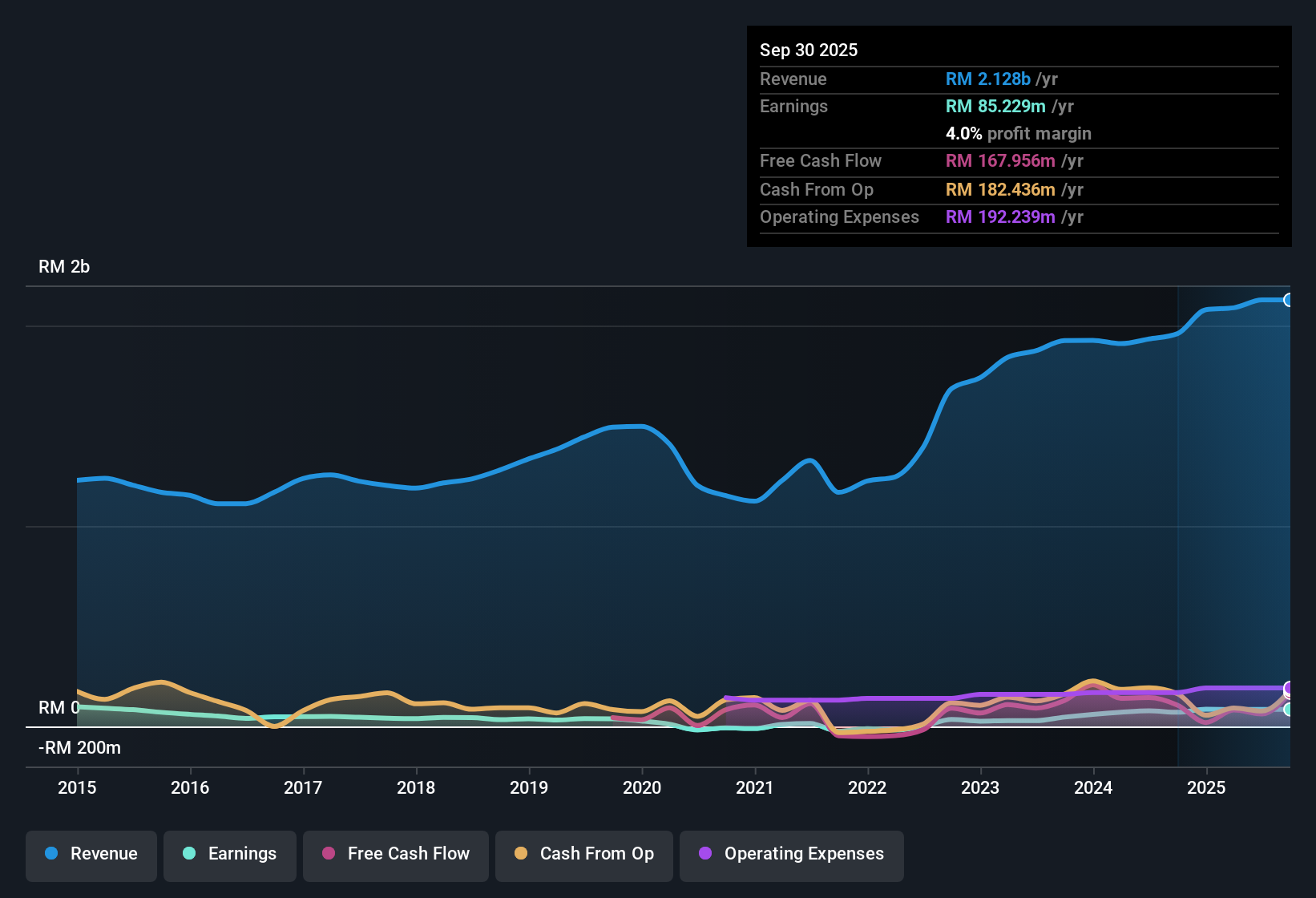
Task: Click the purple Operating Expenses legend dot
Action: (705, 854)
